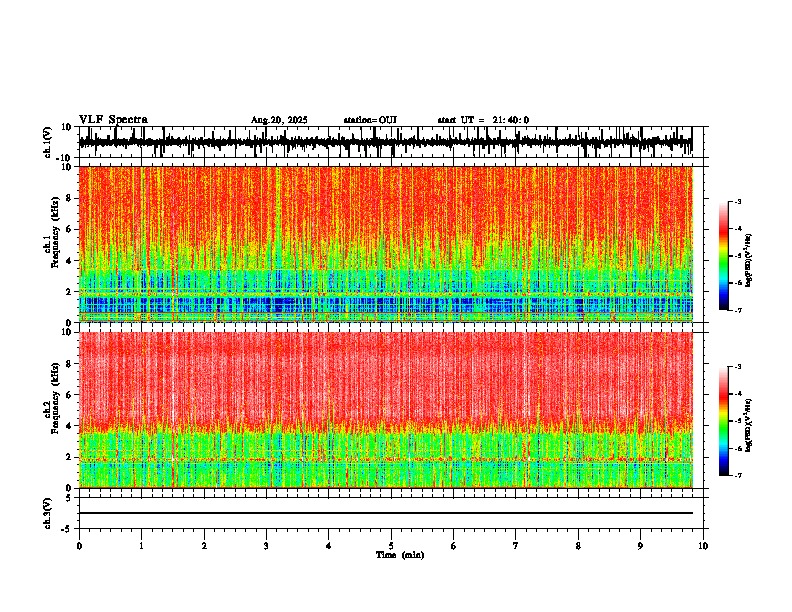Click time axis tick label "9"

640,546
